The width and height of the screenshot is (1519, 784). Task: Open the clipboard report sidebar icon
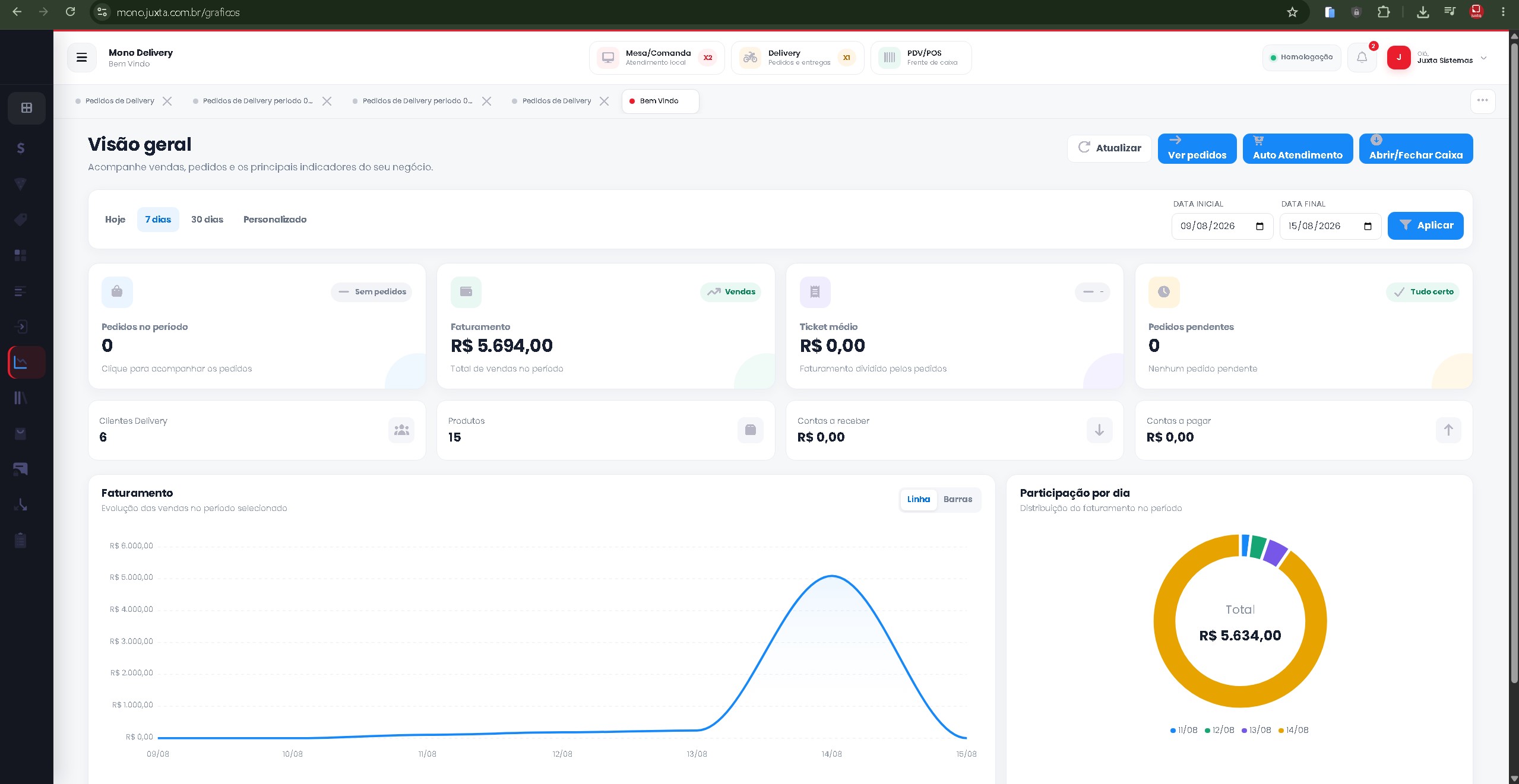coord(21,540)
